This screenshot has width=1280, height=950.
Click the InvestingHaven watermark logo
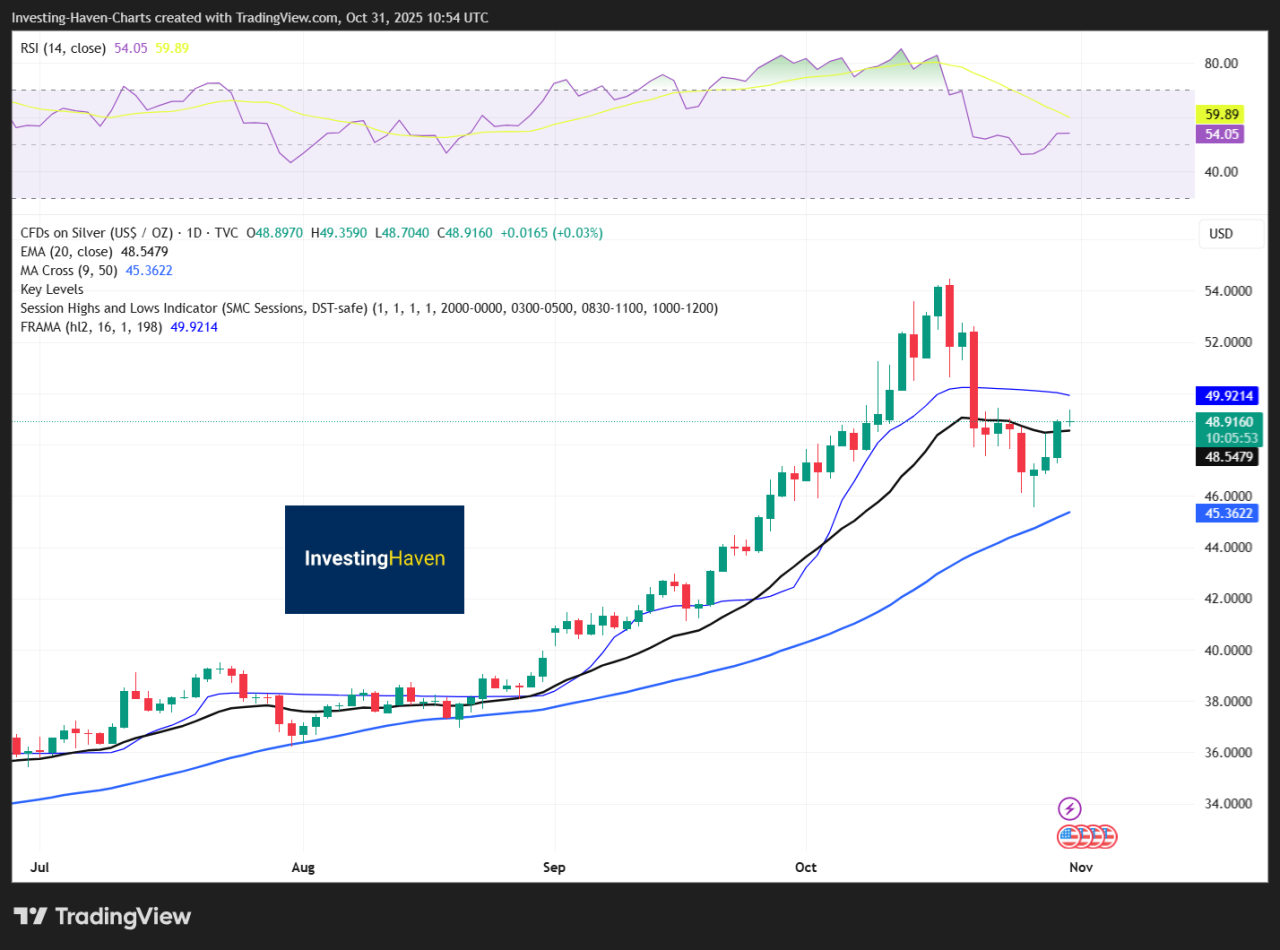(x=374, y=559)
